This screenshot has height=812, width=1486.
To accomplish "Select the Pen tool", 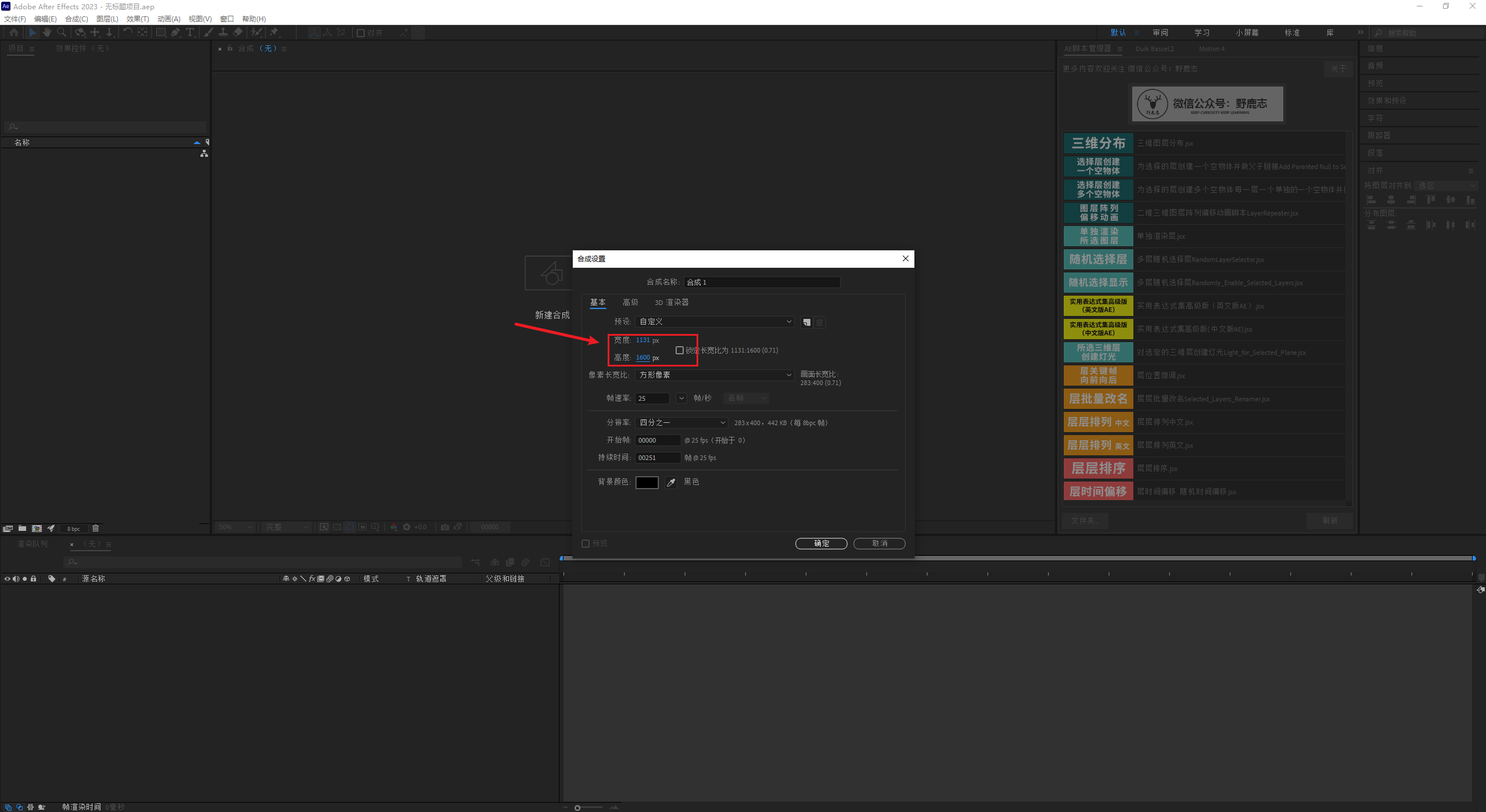I will coord(175,33).
